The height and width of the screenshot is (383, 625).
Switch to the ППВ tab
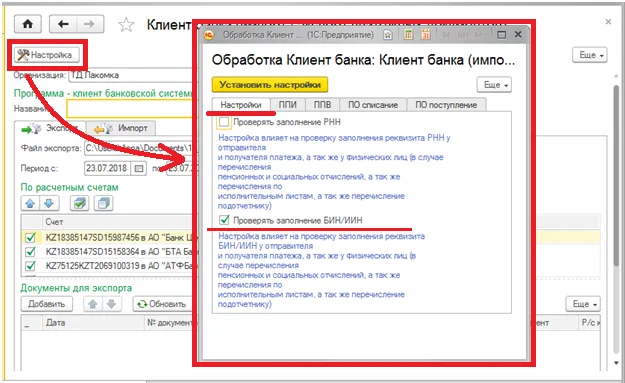pyautogui.click(x=322, y=105)
